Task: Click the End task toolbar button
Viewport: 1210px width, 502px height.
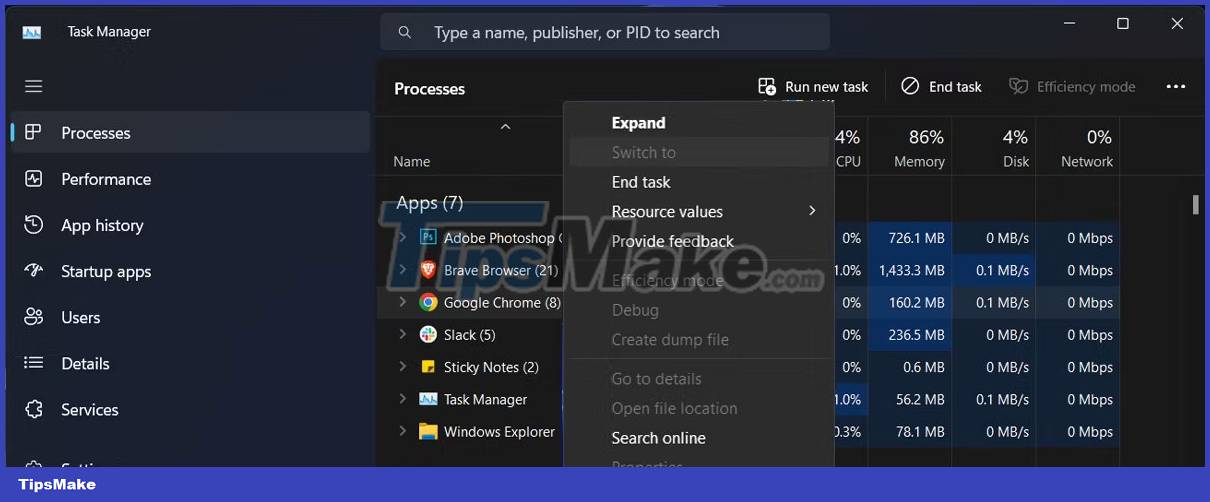Action: 941,87
